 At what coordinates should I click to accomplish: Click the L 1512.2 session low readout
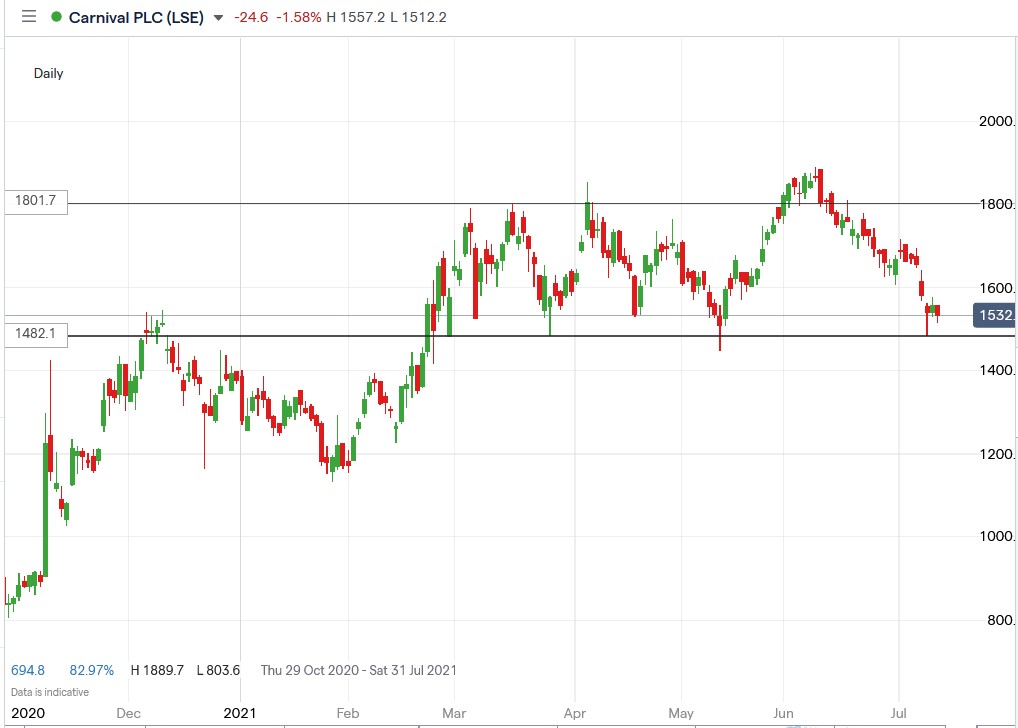point(417,17)
